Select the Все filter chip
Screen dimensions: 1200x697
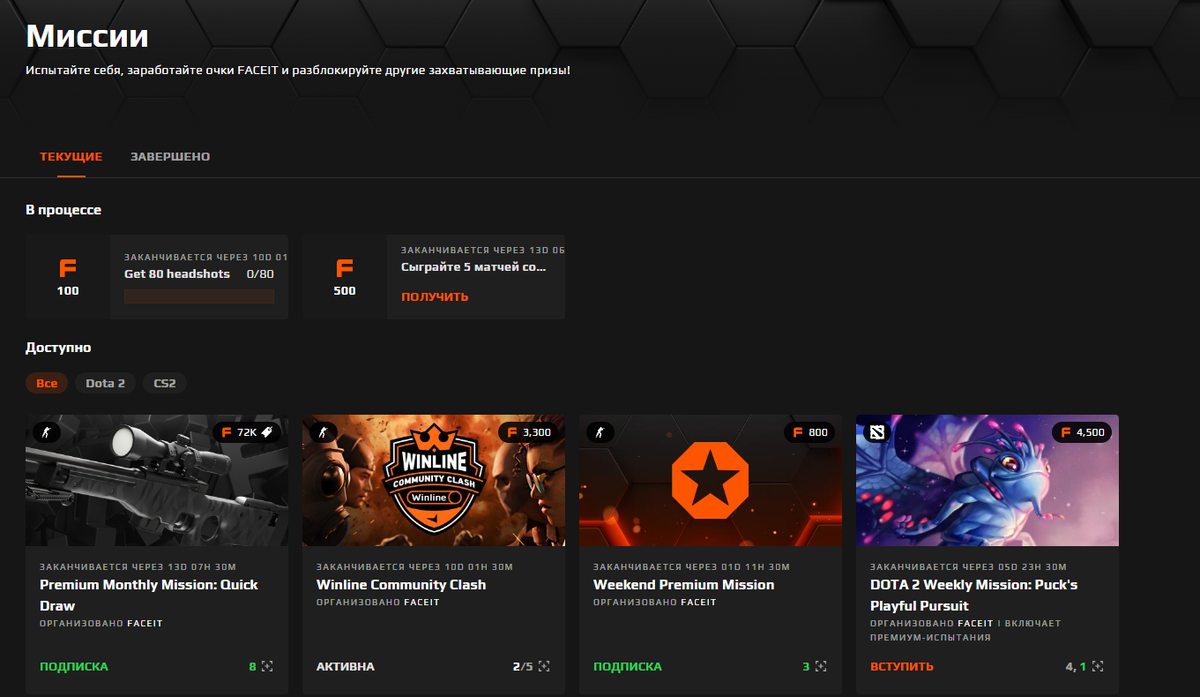[x=47, y=383]
